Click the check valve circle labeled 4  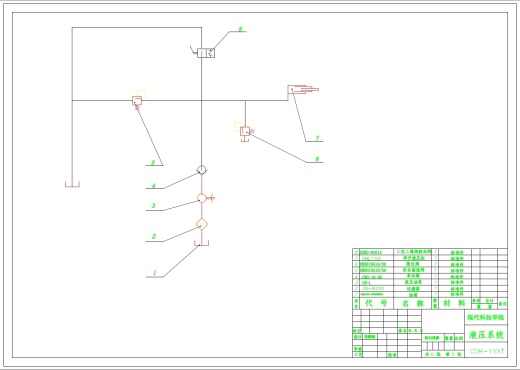click(x=201, y=170)
